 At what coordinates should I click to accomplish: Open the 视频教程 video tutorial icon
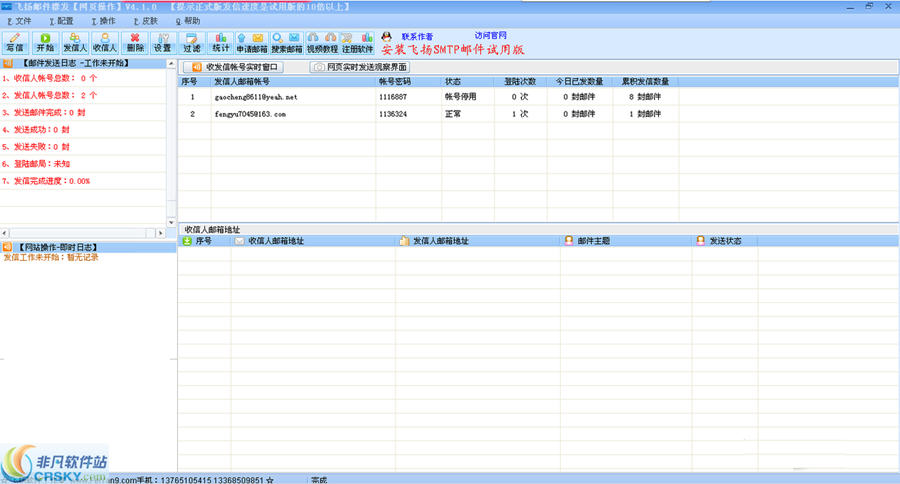(x=323, y=43)
